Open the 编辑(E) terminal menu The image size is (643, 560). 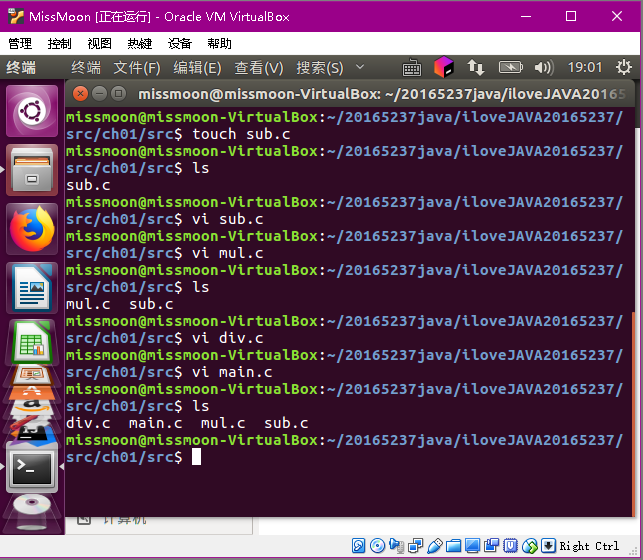click(x=197, y=68)
